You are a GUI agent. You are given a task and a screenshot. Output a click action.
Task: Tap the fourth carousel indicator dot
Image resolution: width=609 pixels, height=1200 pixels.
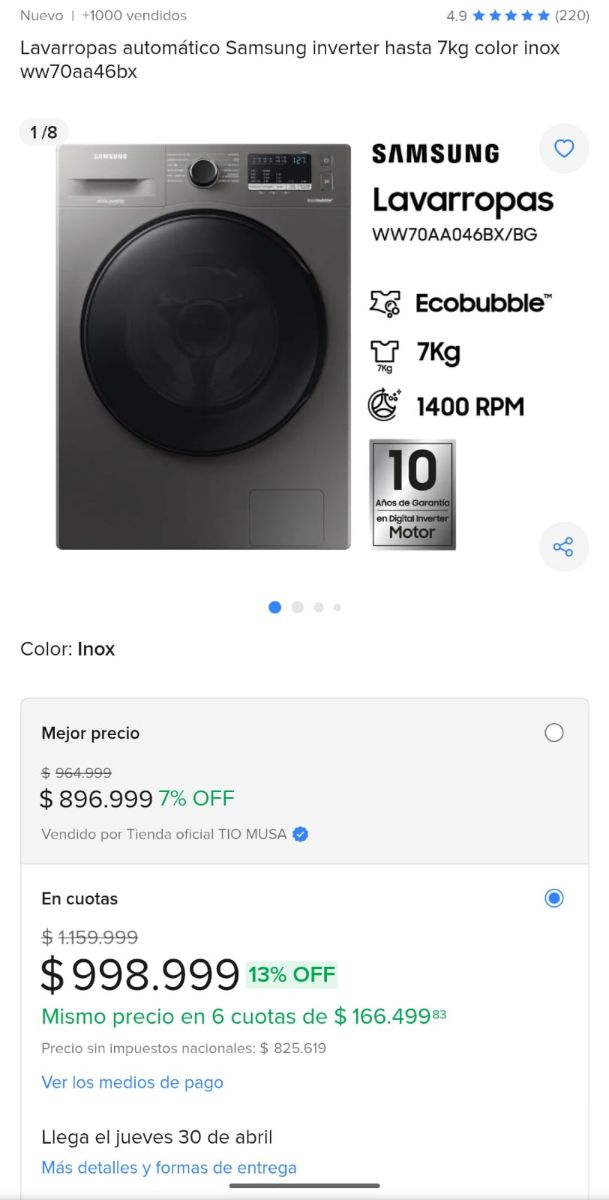pyautogui.click(x=337, y=607)
